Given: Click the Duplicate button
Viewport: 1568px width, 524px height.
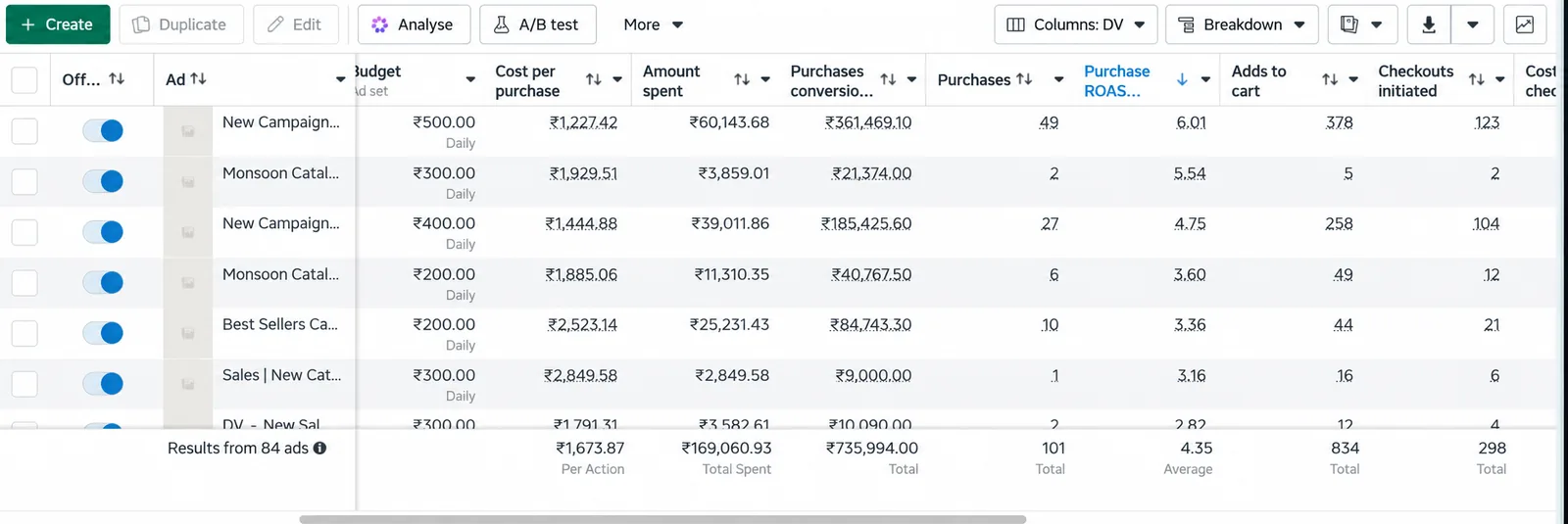Looking at the screenshot, I should coord(179,24).
